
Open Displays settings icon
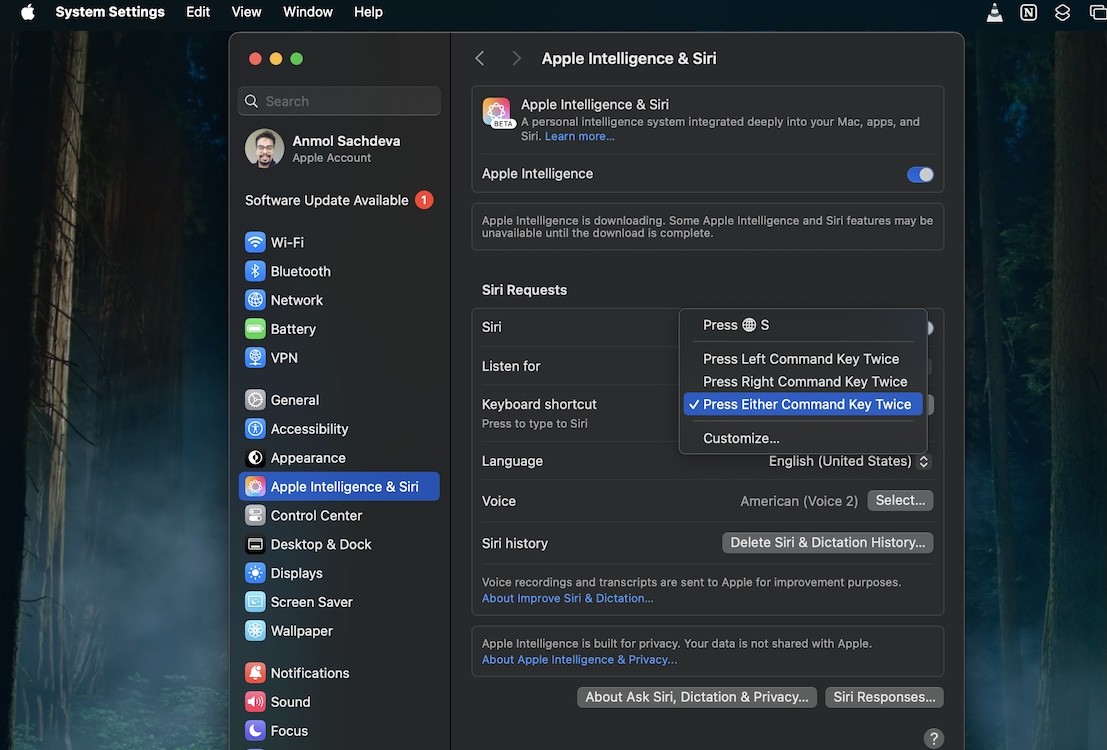click(x=255, y=573)
